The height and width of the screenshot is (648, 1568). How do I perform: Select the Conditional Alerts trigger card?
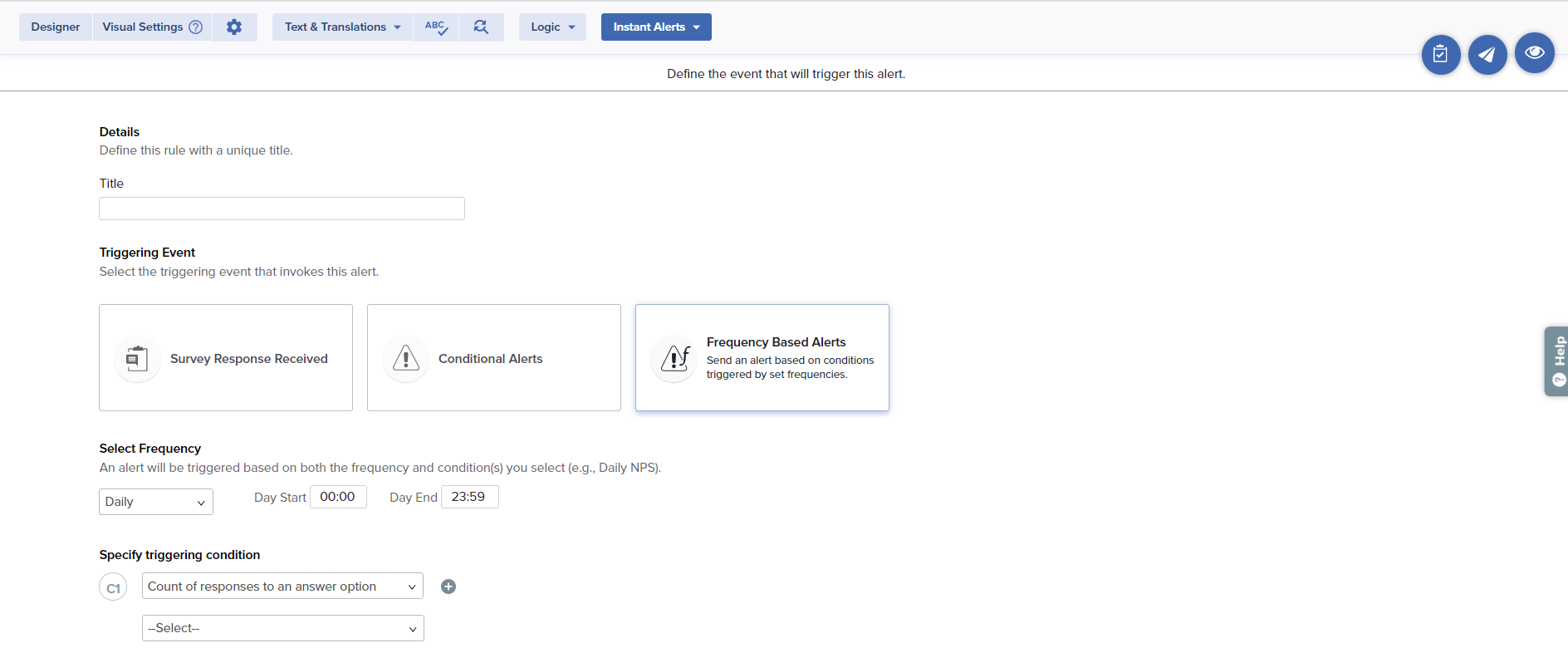(x=493, y=358)
